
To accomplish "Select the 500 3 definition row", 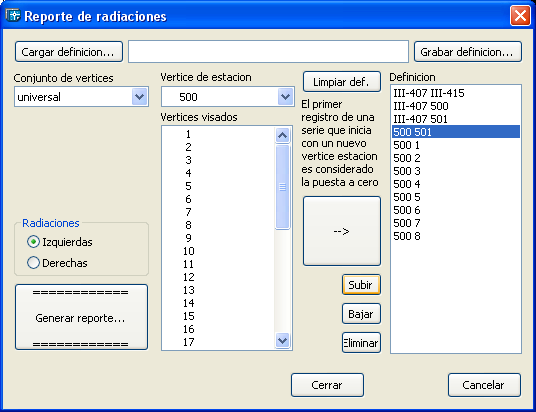I will [x=456, y=171].
